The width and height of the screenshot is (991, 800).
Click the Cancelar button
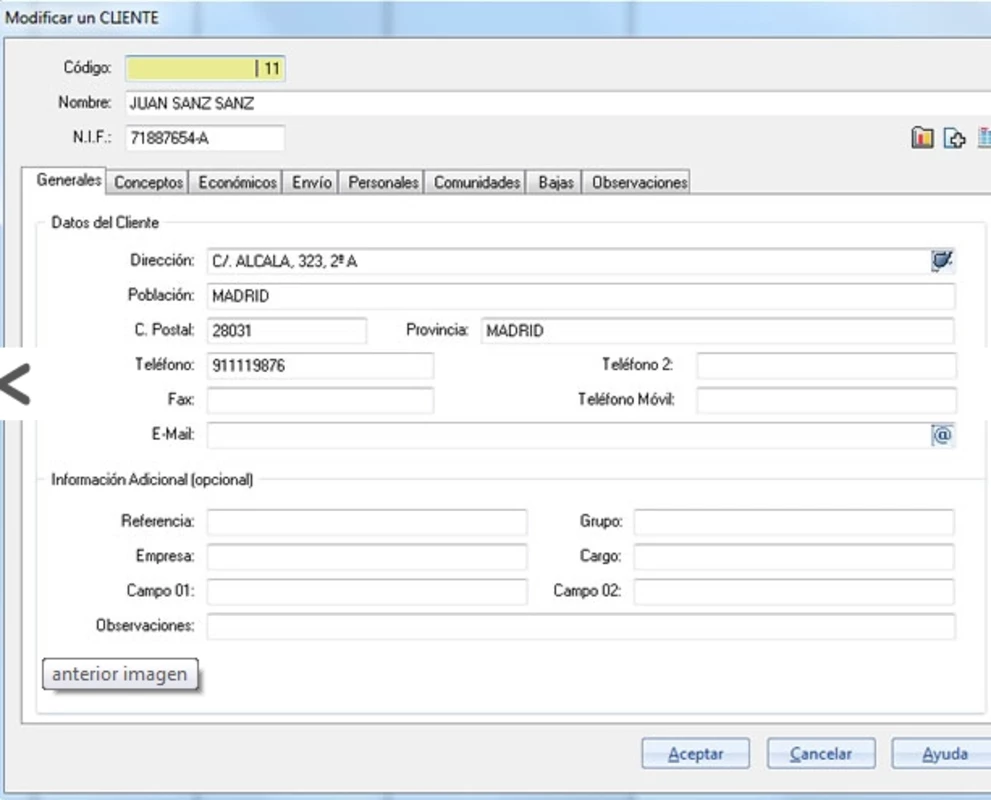[x=820, y=753]
